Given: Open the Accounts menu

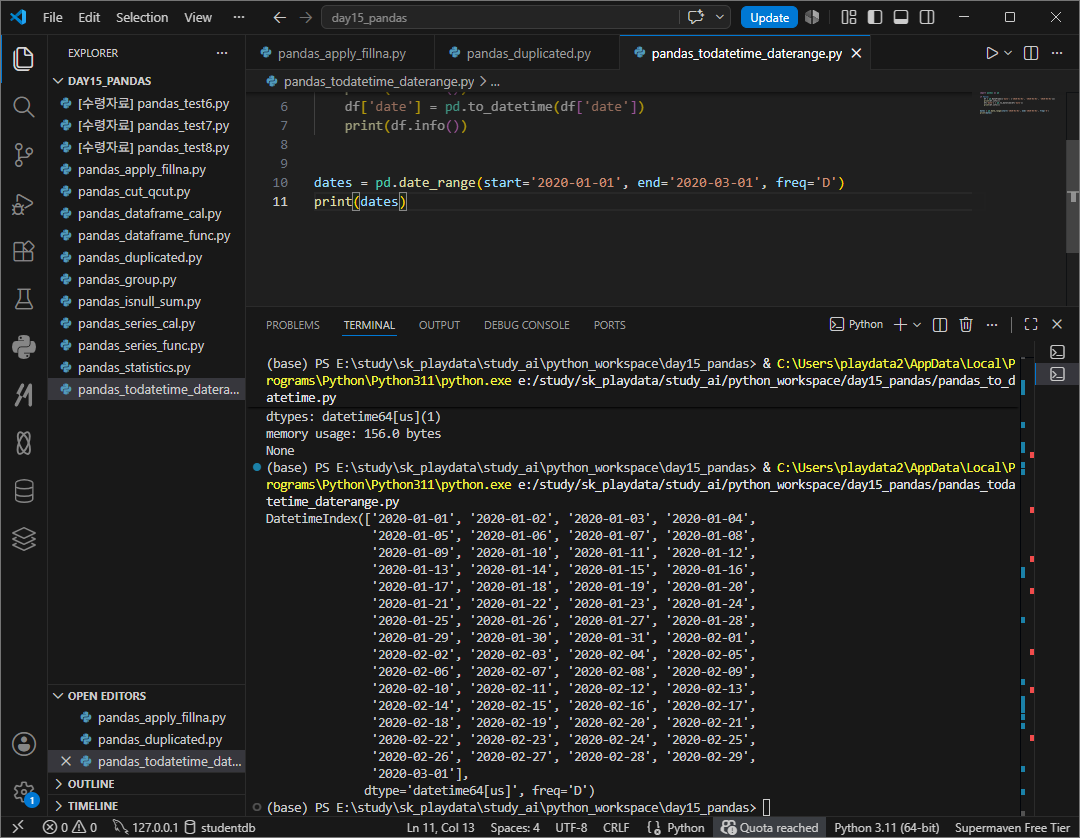Looking at the screenshot, I should (23, 744).
